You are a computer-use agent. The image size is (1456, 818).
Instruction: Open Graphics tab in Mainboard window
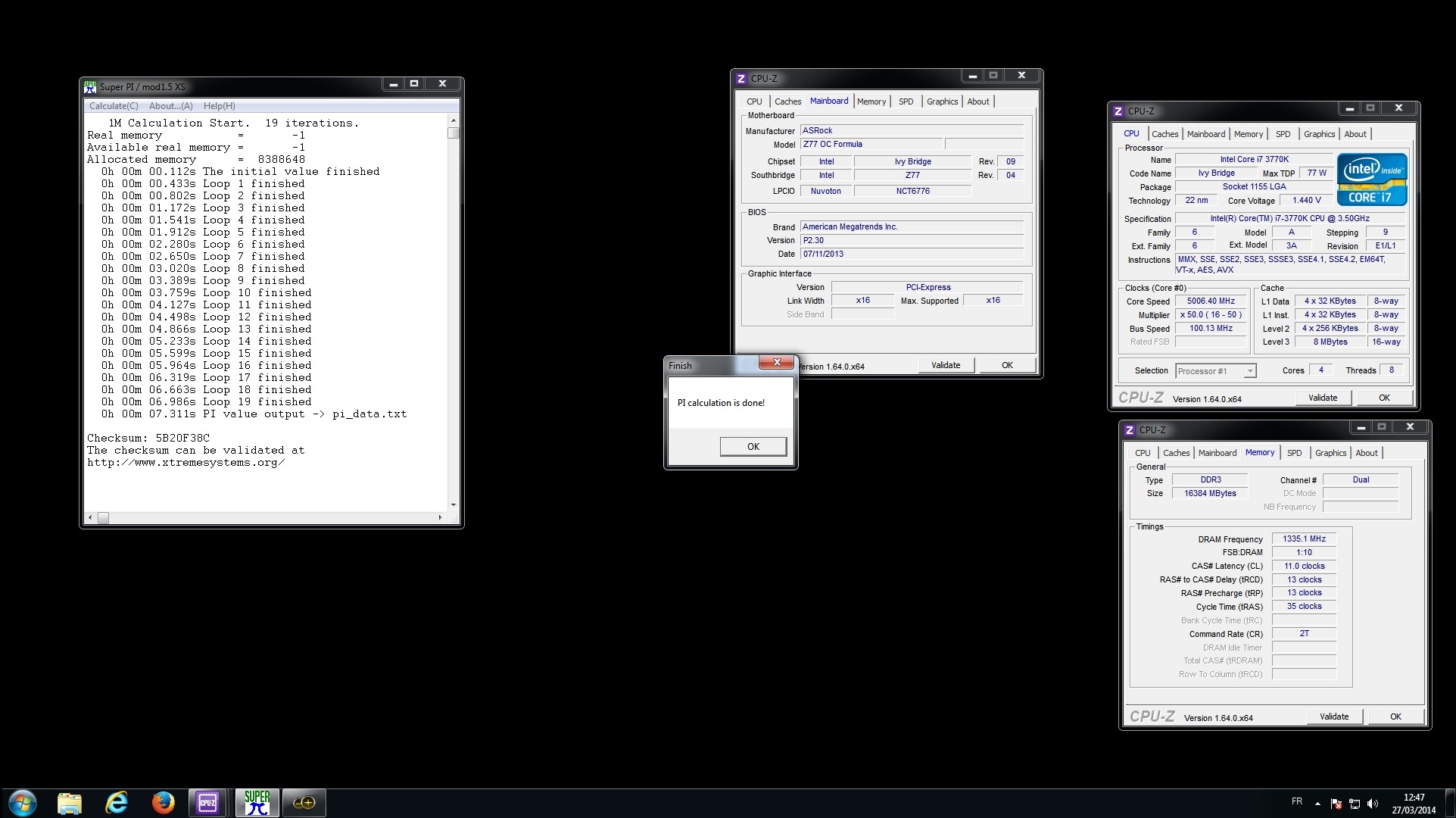tap(943, 101)
